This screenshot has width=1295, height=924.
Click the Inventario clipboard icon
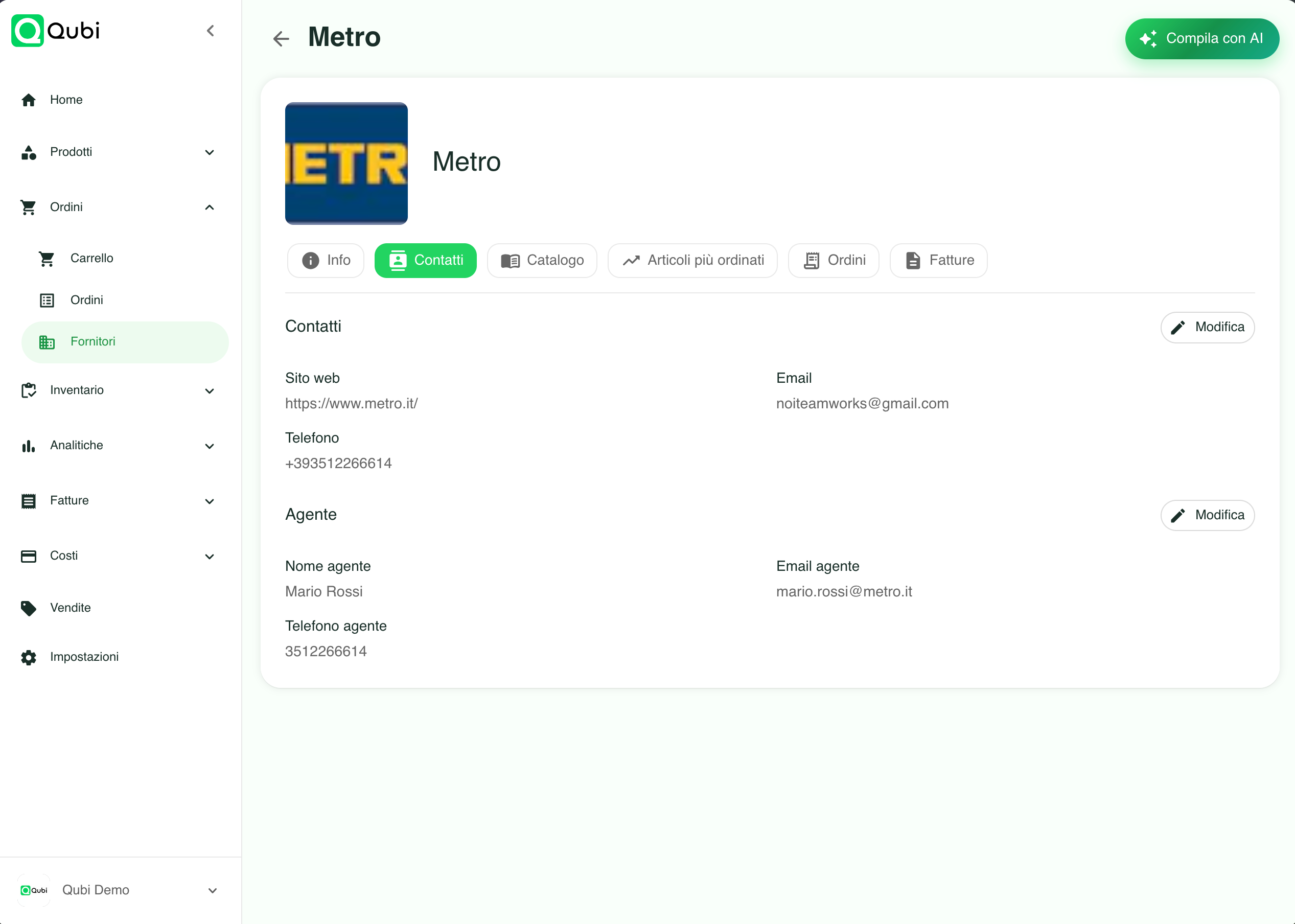(x=29, y=390)
